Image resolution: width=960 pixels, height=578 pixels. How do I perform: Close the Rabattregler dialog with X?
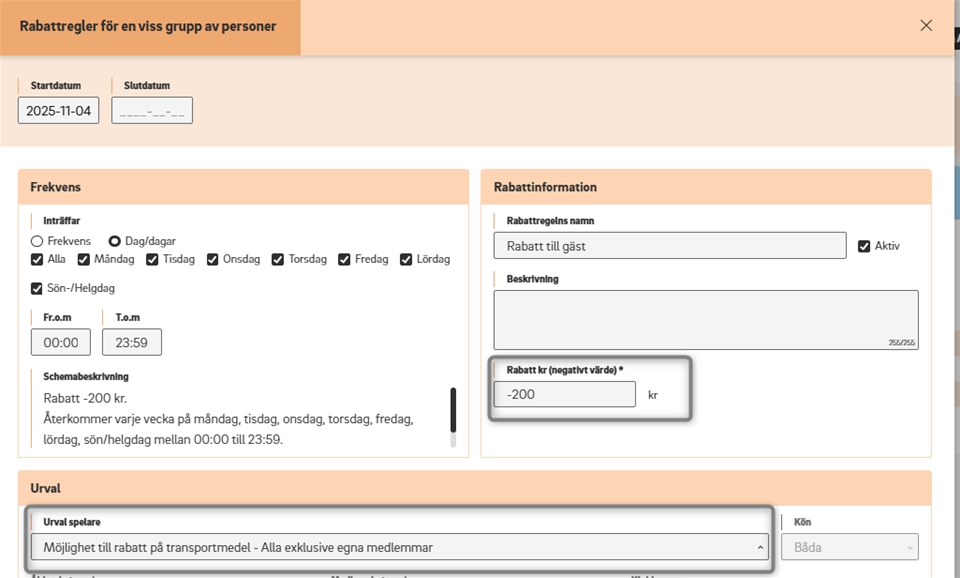pos(926,25)
